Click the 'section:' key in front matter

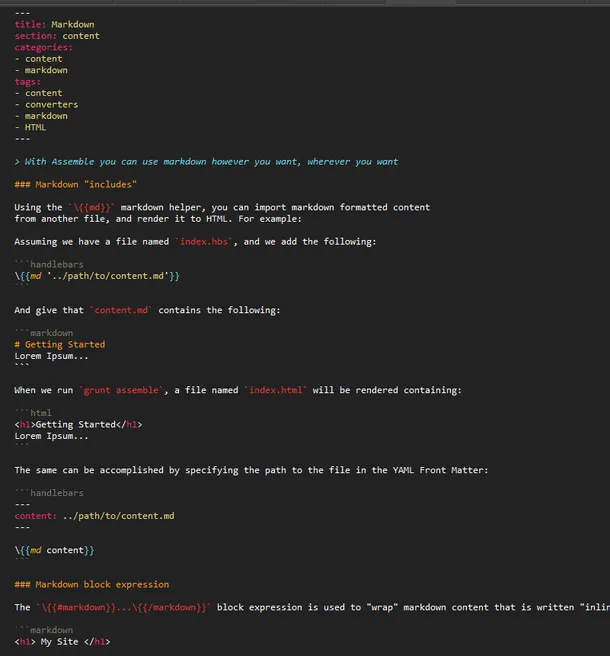36,36
